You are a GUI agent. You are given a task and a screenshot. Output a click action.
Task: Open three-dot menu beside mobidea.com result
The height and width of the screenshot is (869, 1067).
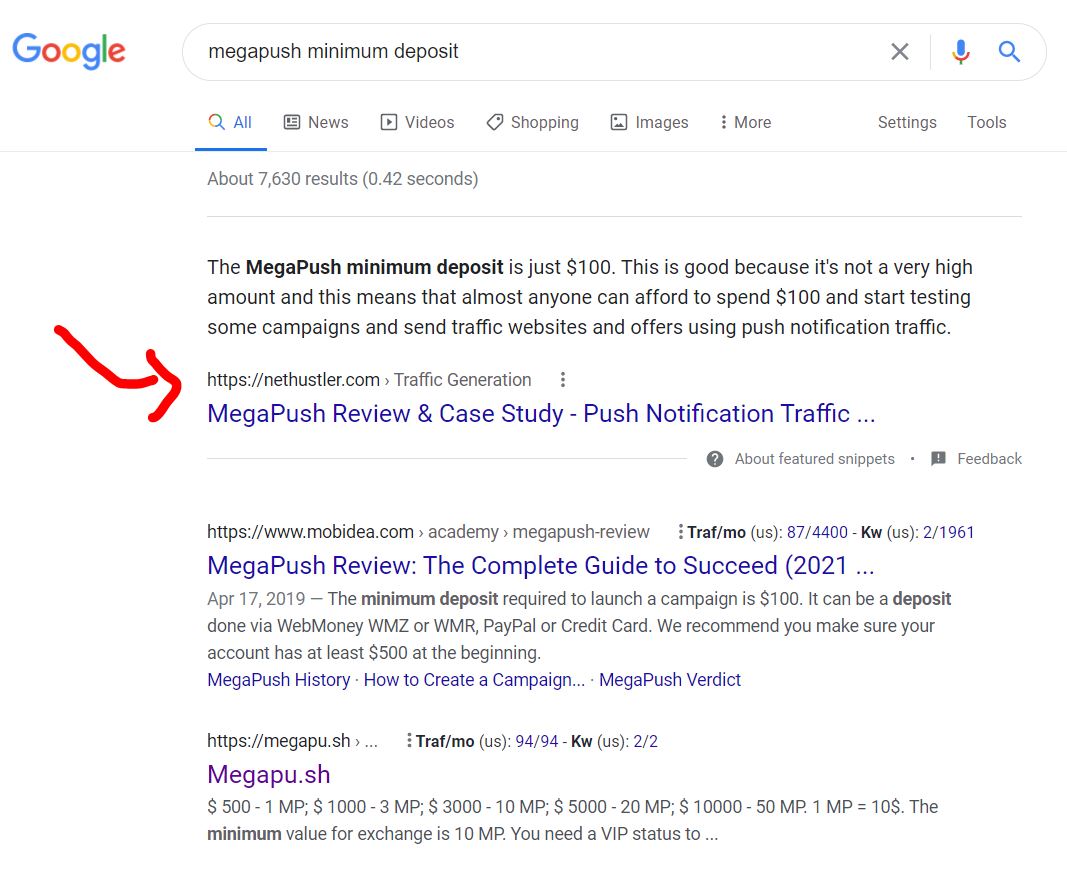680,531
